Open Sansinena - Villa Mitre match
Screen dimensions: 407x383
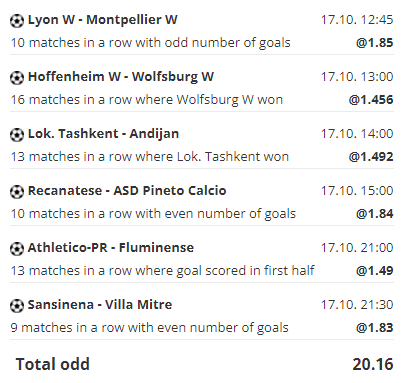[x=100, y=305]
